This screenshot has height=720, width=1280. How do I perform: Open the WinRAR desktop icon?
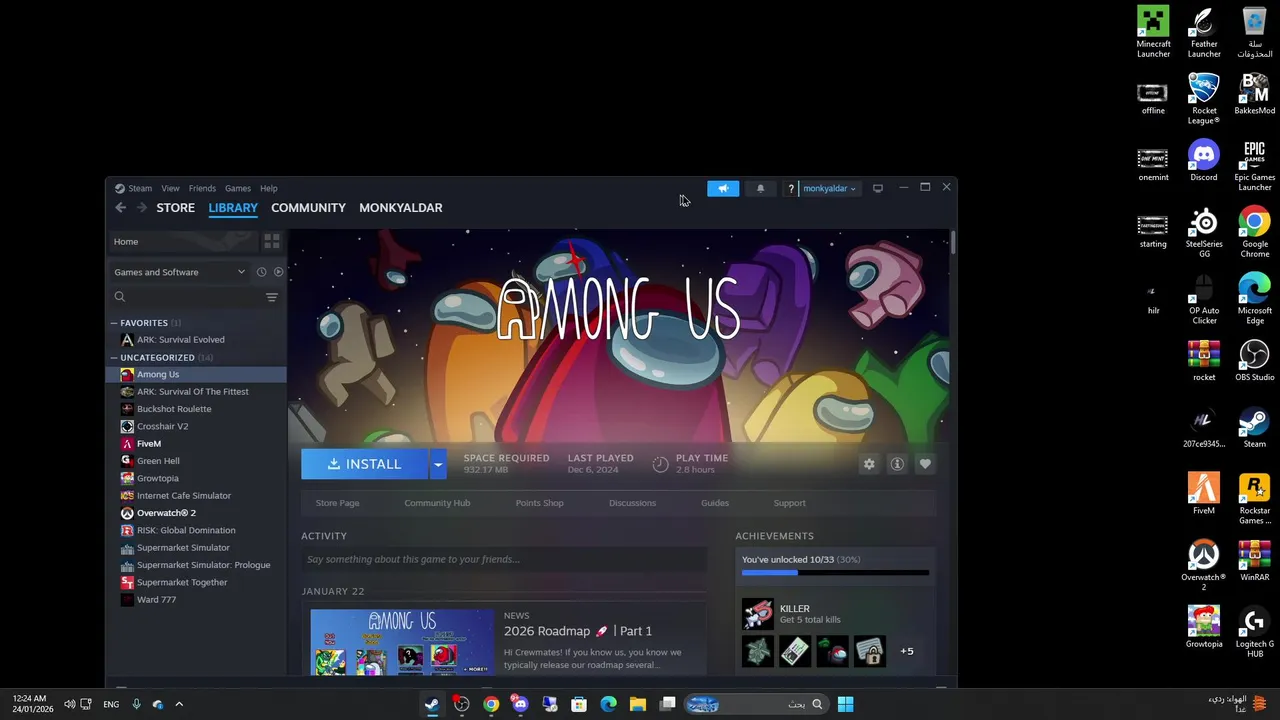pyautogui.click(x=1254, y=560)
